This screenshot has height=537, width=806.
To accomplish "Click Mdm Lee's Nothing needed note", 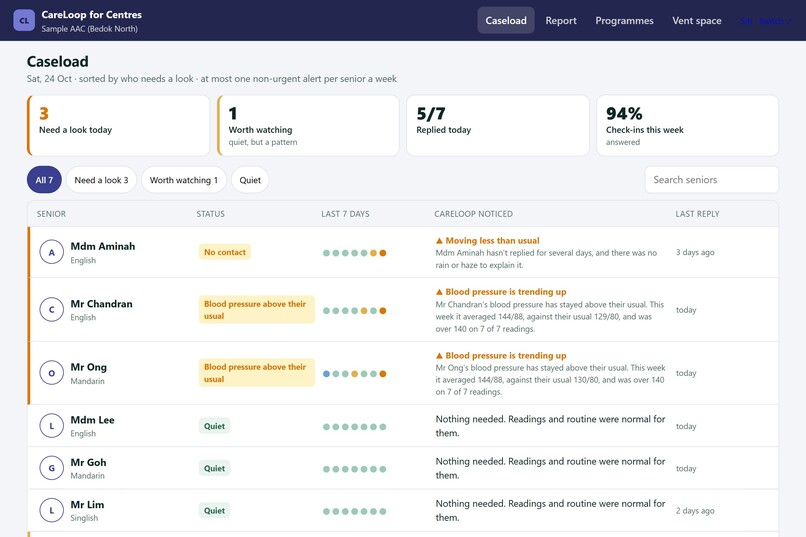I will 551,426.
